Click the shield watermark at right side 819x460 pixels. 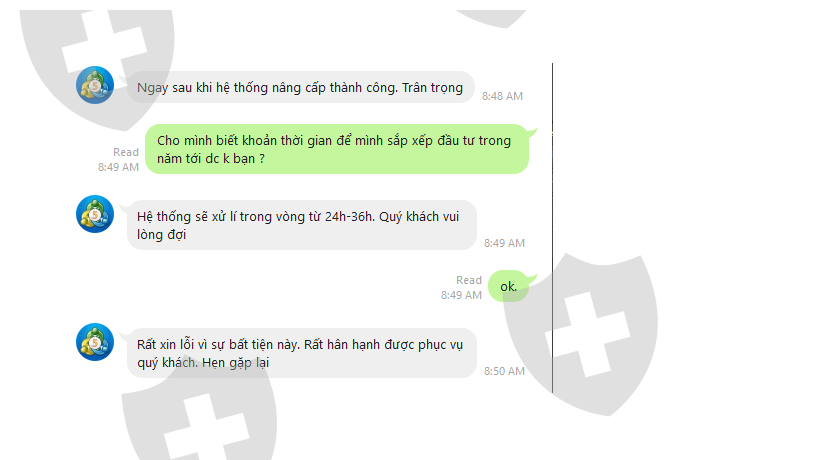[x=581, y=334]
